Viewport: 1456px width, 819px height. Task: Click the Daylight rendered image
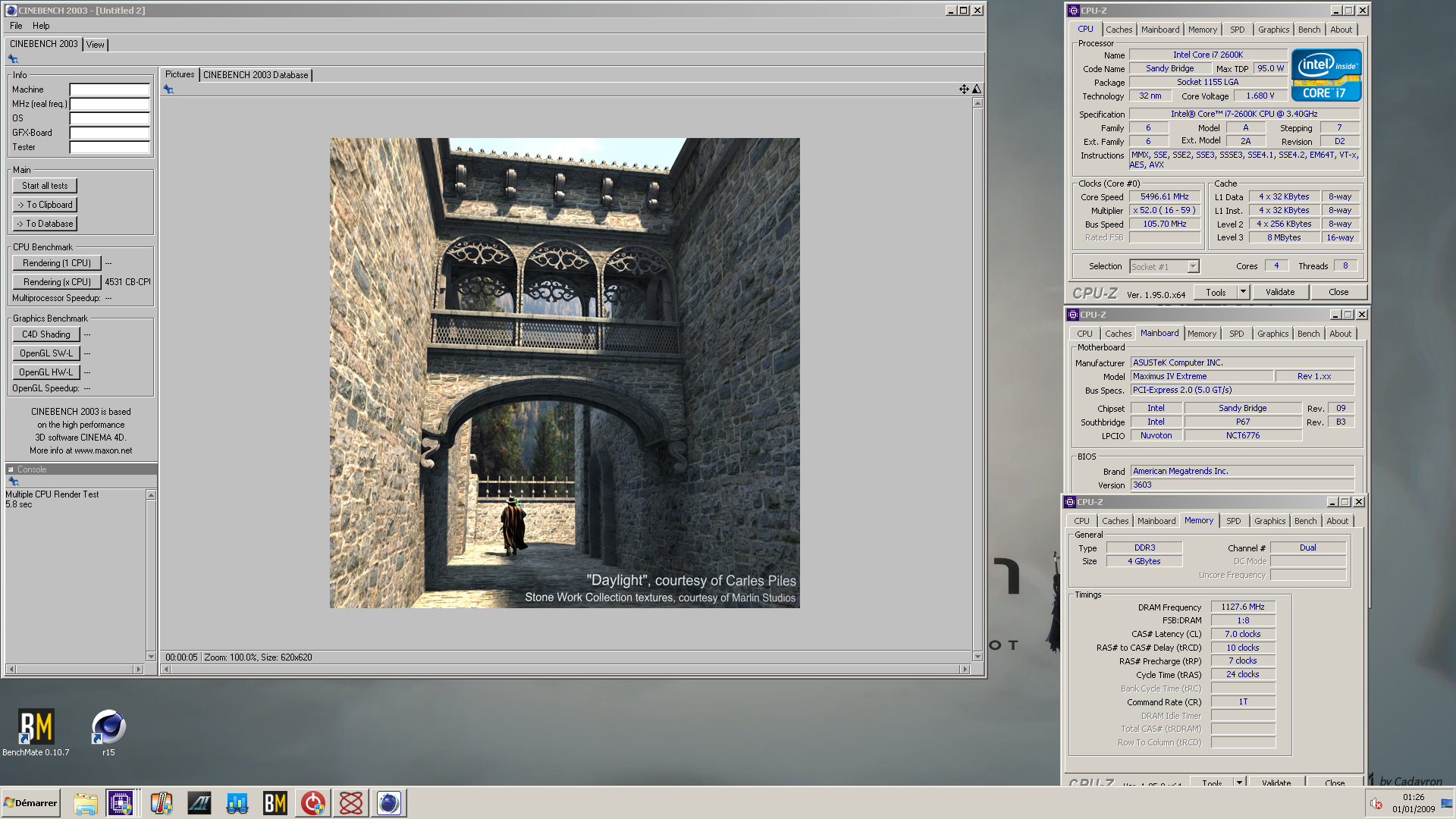pyautogui.click(x=564, y=373)
